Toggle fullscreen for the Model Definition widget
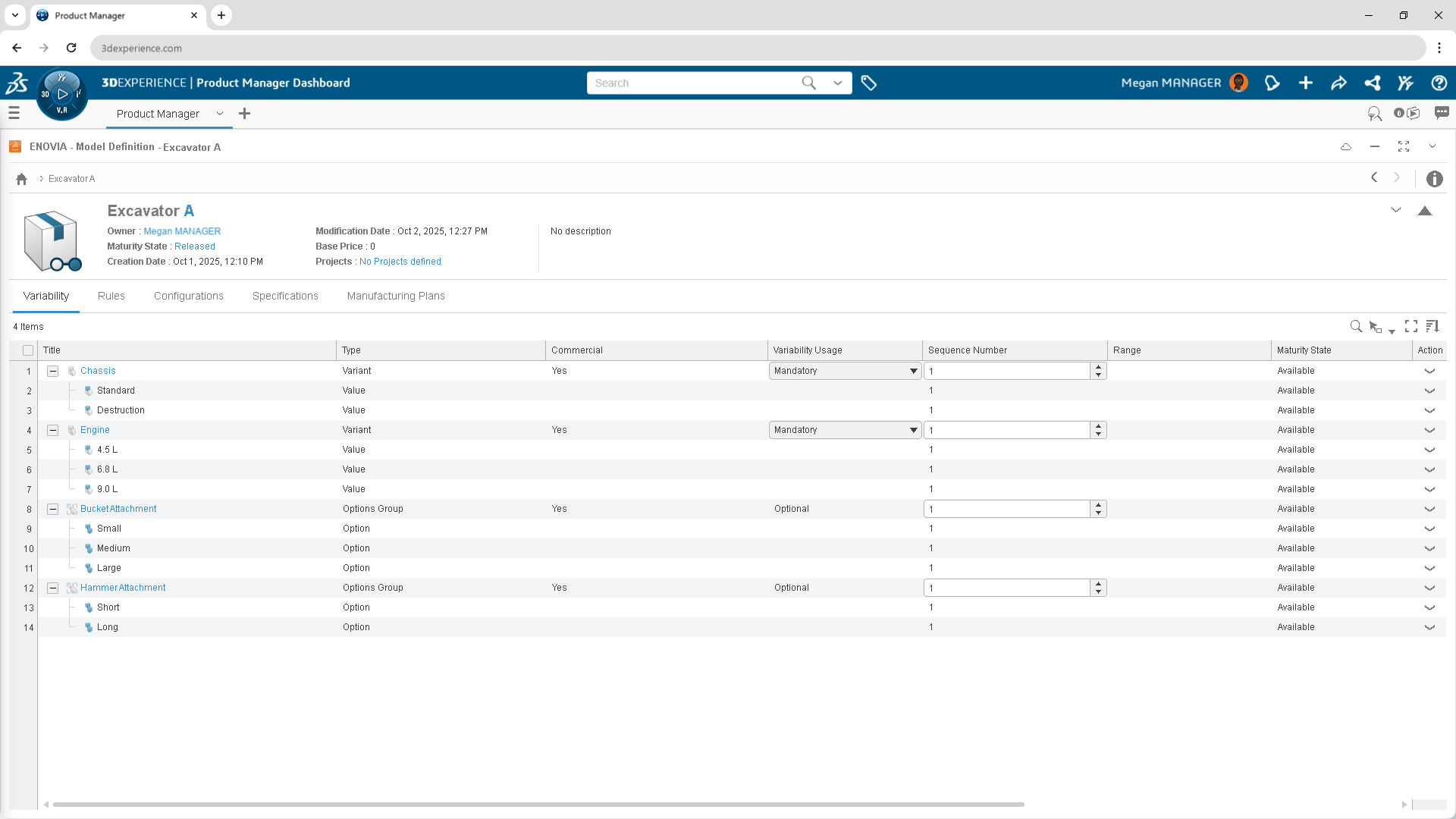 pyautogui.click(x=1403, y=146)
